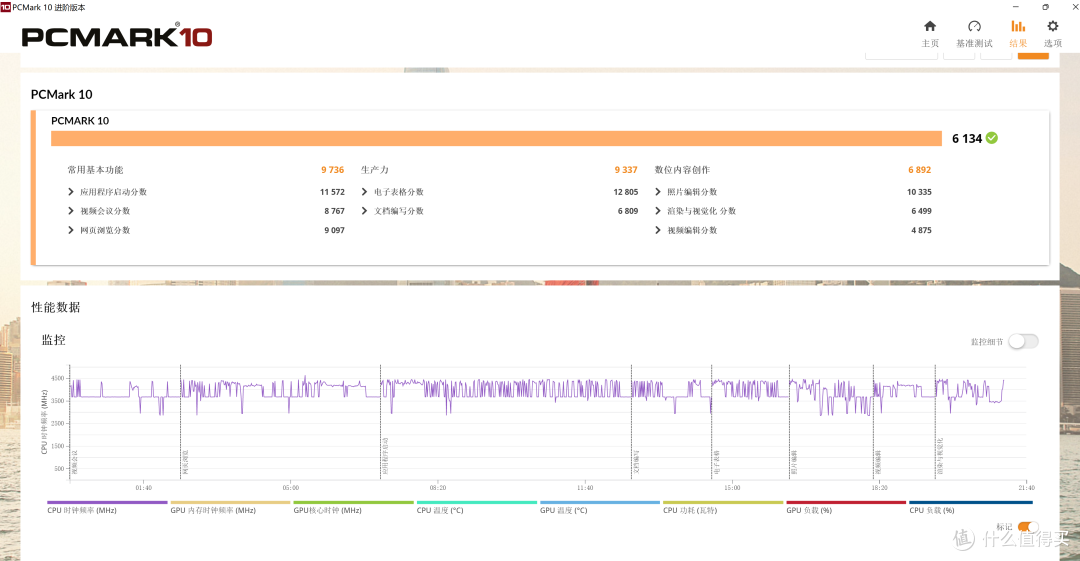Click the overall score 6 134
Viewport: 1080px width, 561px height.
click(x=967, y=139)
